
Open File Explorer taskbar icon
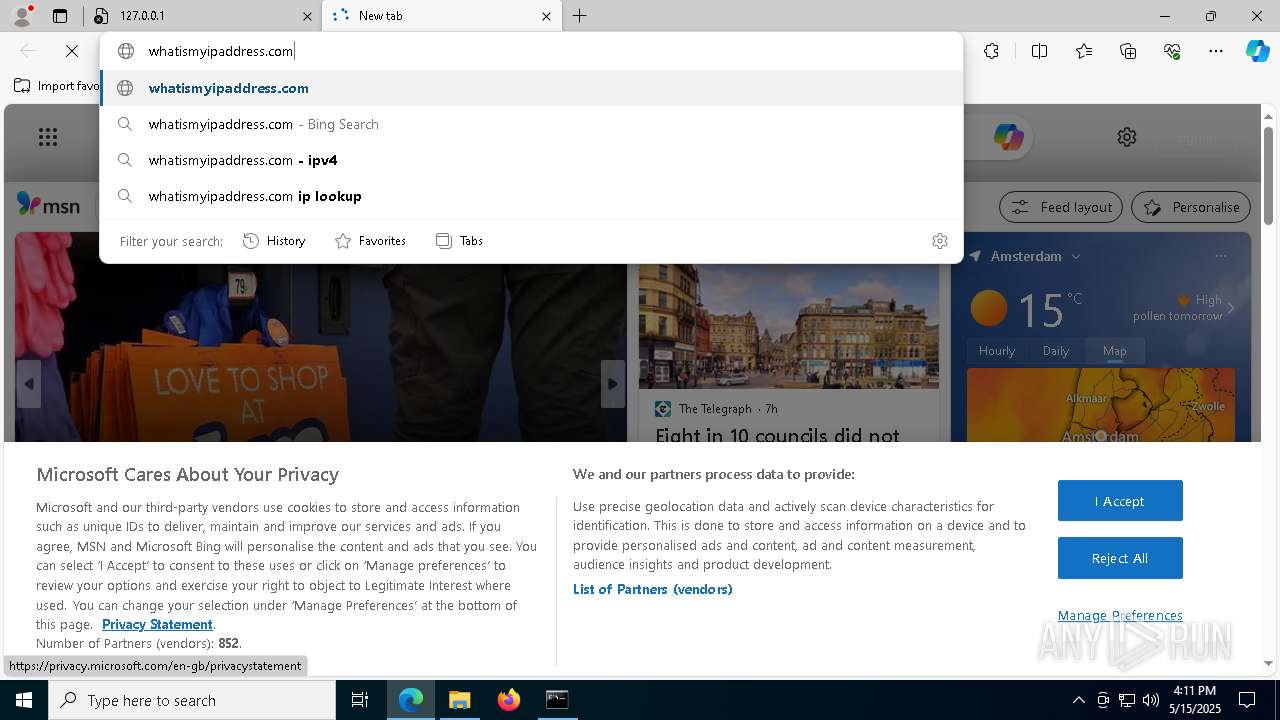coord(459,700)
